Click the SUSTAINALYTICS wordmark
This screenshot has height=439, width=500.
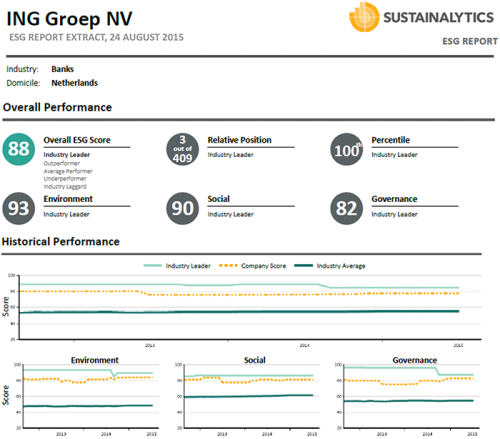(439, 17)
